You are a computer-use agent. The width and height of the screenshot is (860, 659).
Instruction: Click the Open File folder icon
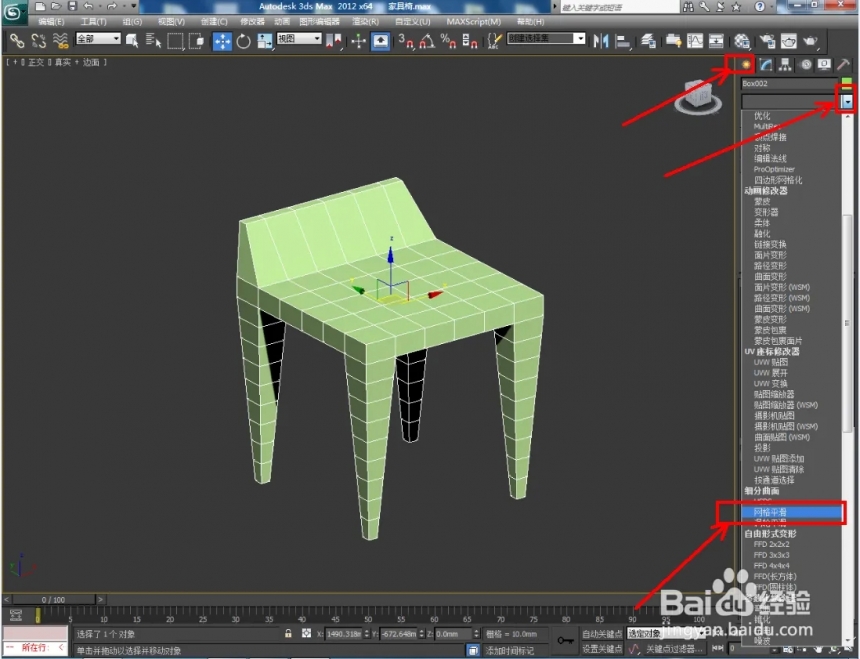pyautogui.click(x=56, y=6)
